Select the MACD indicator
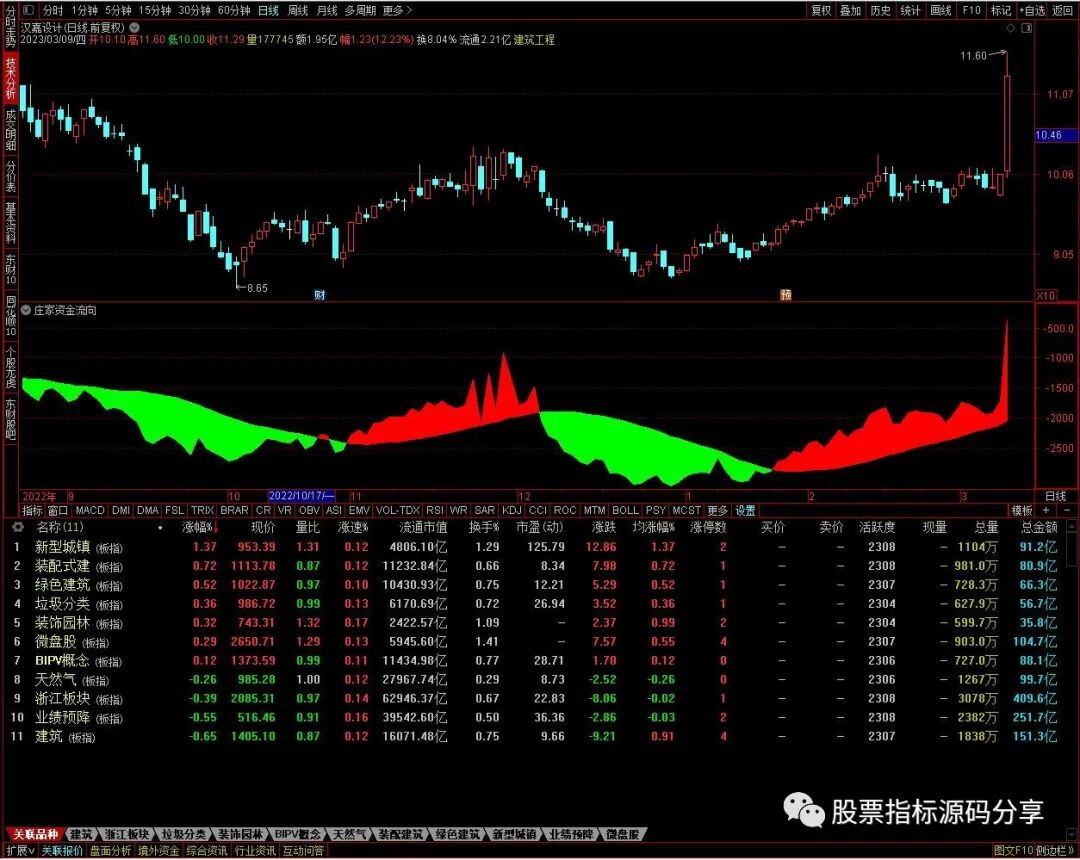 90,510
